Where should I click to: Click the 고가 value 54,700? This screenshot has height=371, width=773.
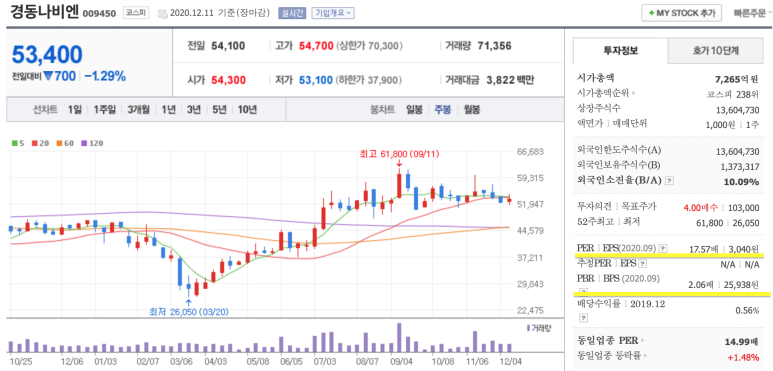coord(316,46)
